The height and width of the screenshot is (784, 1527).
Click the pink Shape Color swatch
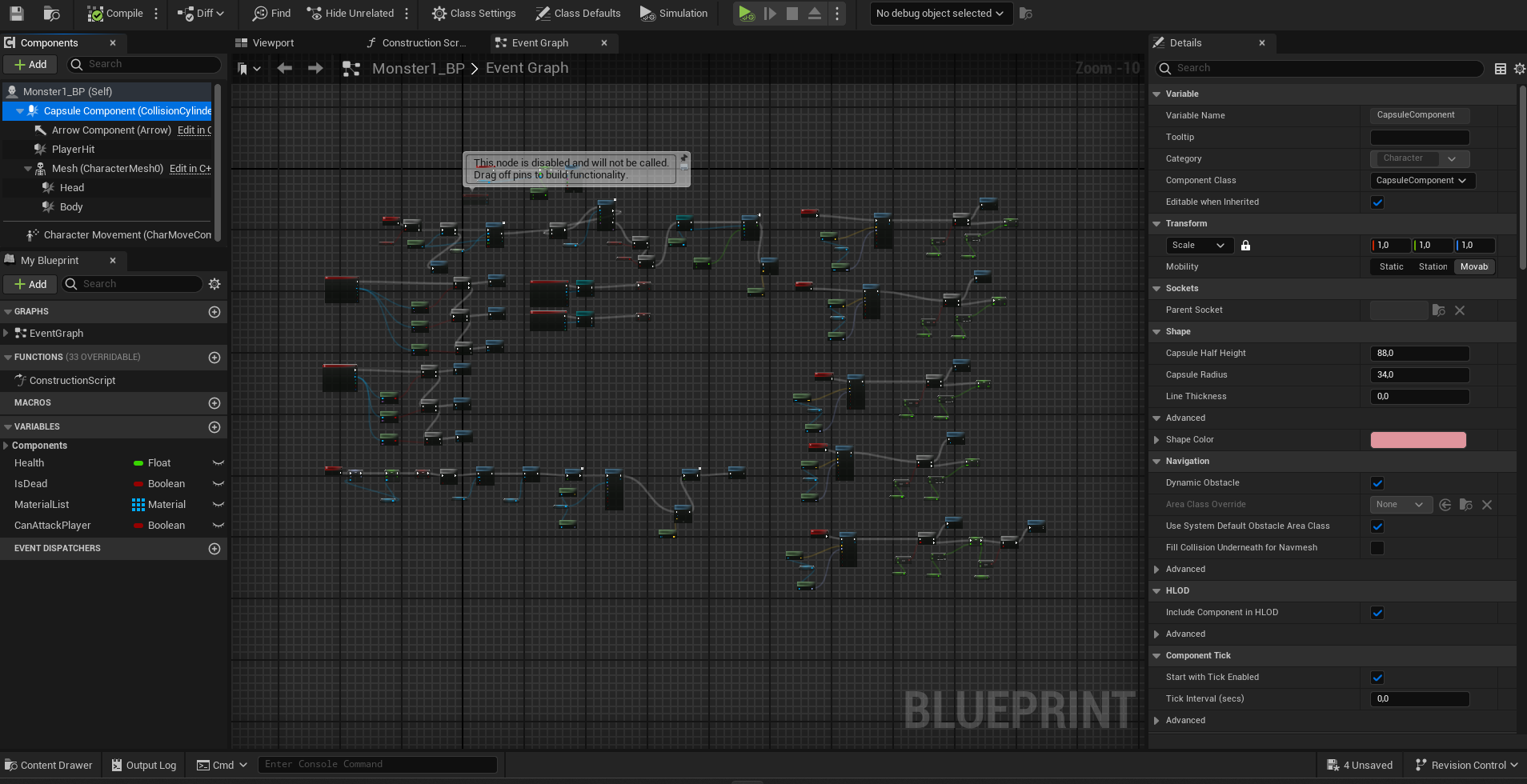pyautogui.click(x=1417, y=440)
